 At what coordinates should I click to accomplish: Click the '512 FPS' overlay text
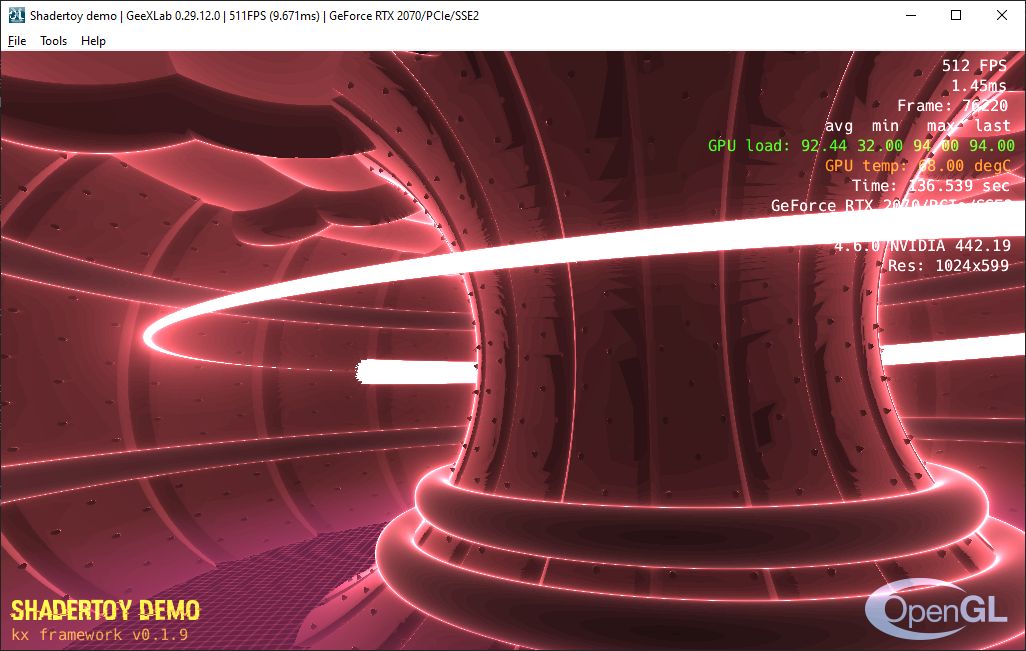pyautogui.click(x=974, y=65)
